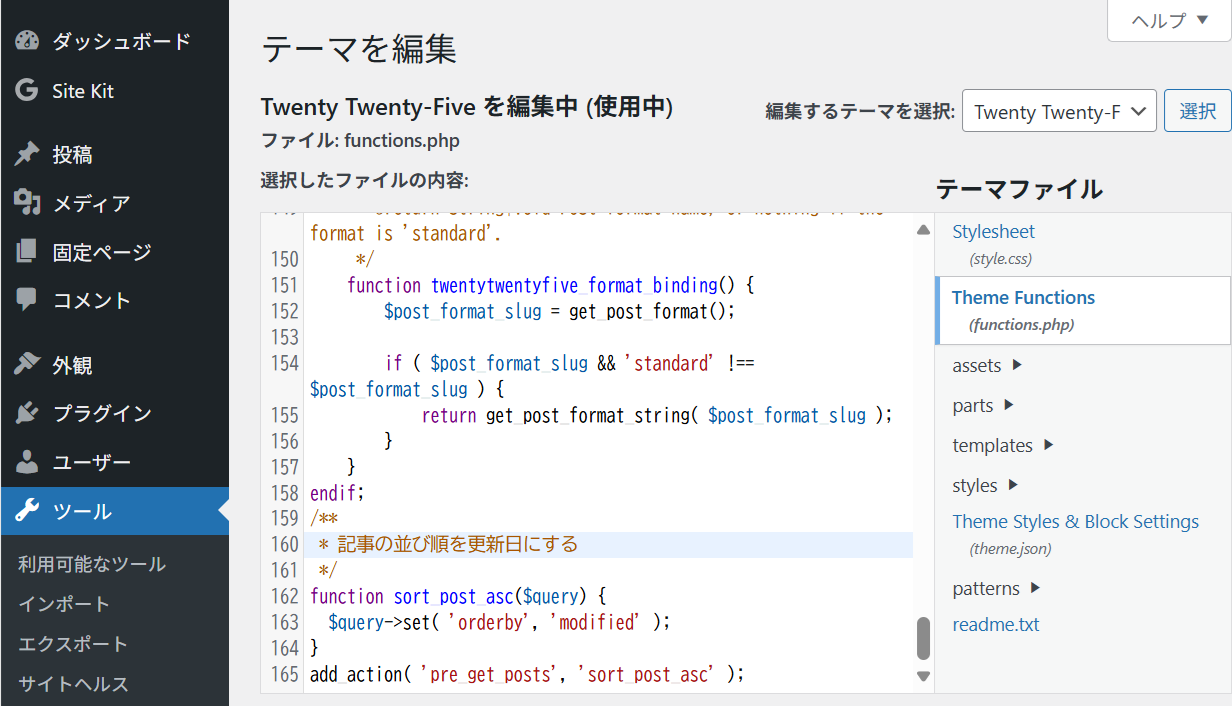Click the テーマを編集 page heading
This screenshot has height=706, width=1232.
[x=359, y=48]
